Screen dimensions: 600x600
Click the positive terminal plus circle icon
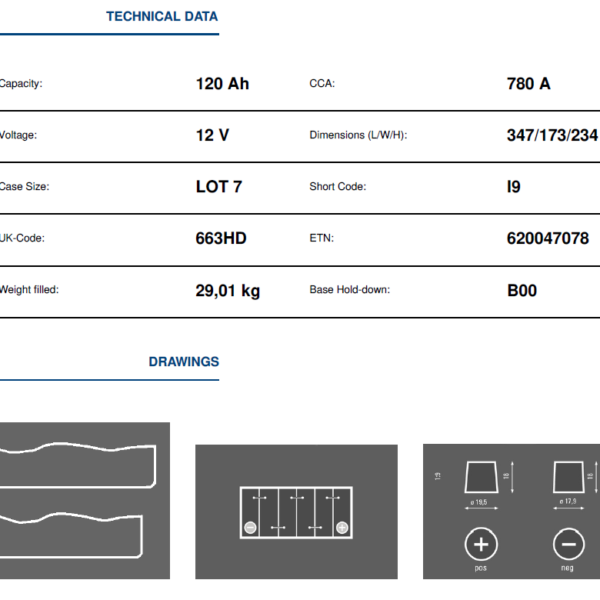[481, 544]
